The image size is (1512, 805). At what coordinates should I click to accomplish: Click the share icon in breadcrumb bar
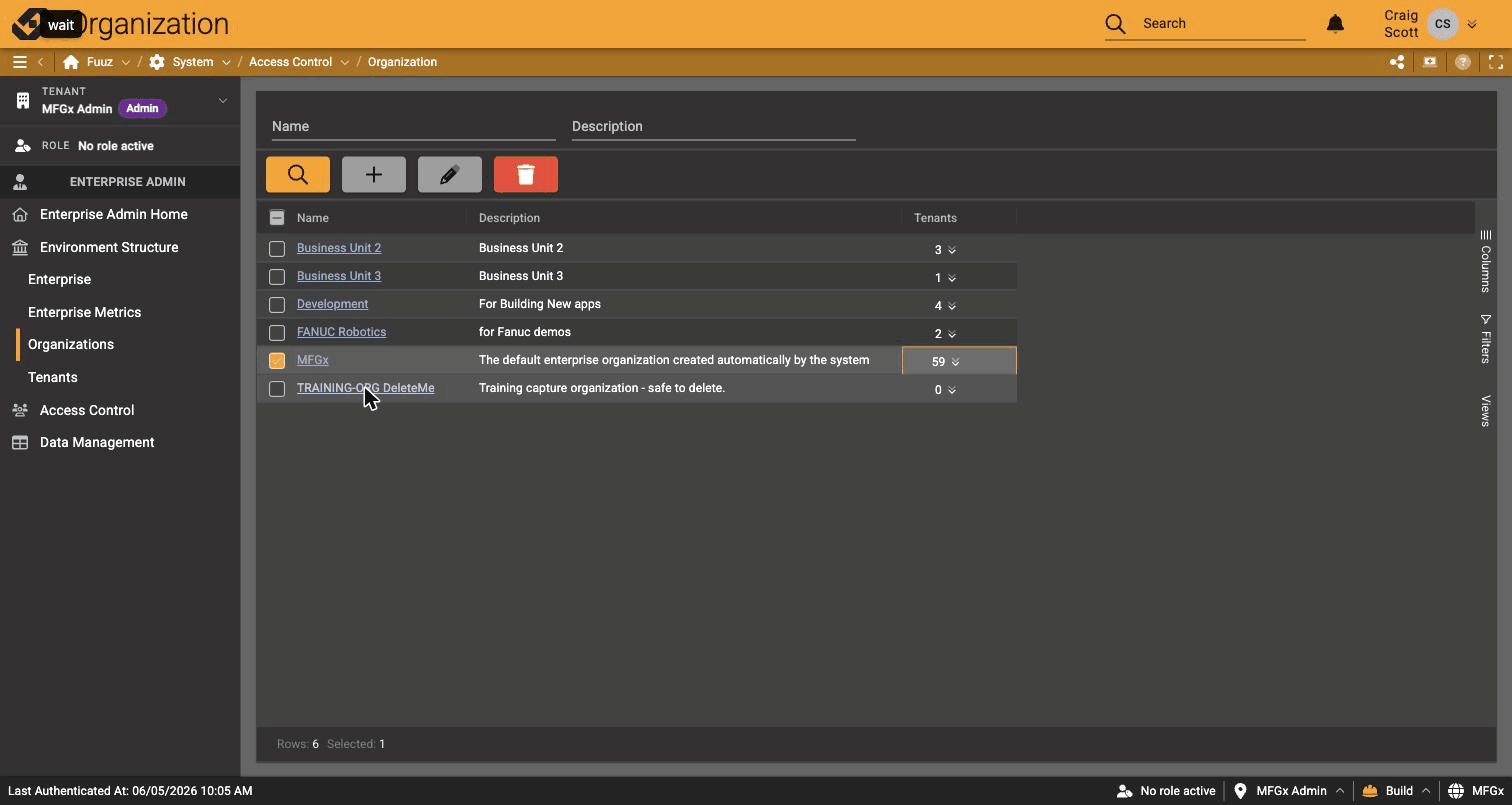1397,62
